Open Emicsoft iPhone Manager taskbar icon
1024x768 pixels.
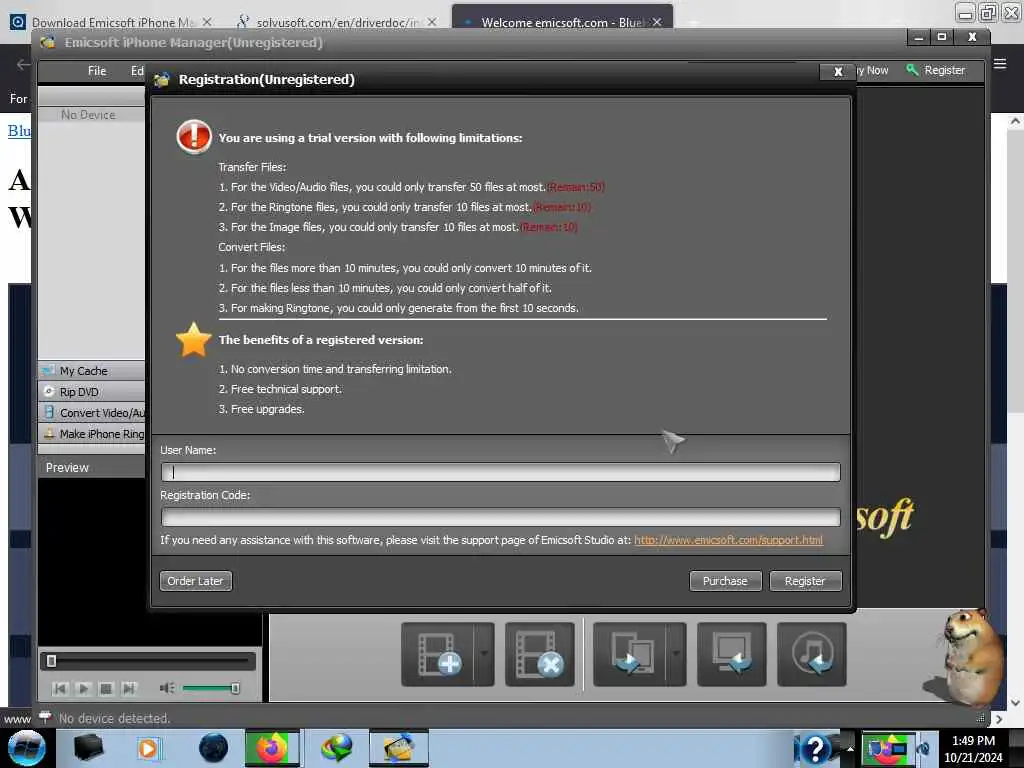click(x=399, y=748)
